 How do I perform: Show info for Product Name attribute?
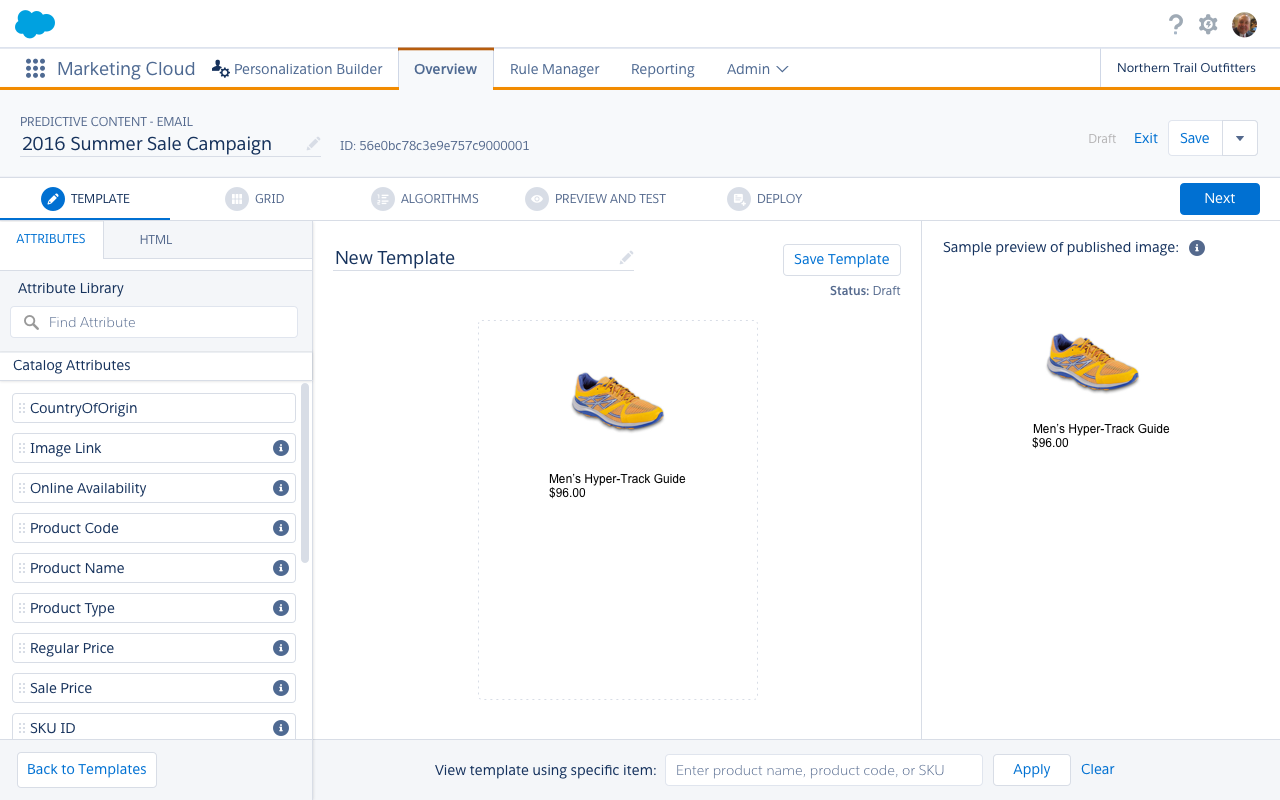click(281, 568)
